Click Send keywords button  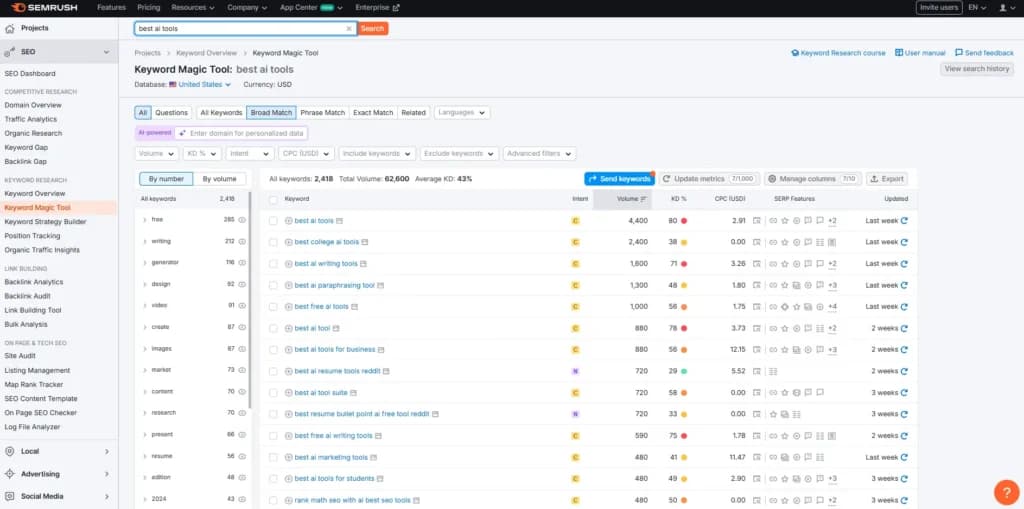point(619,179)
